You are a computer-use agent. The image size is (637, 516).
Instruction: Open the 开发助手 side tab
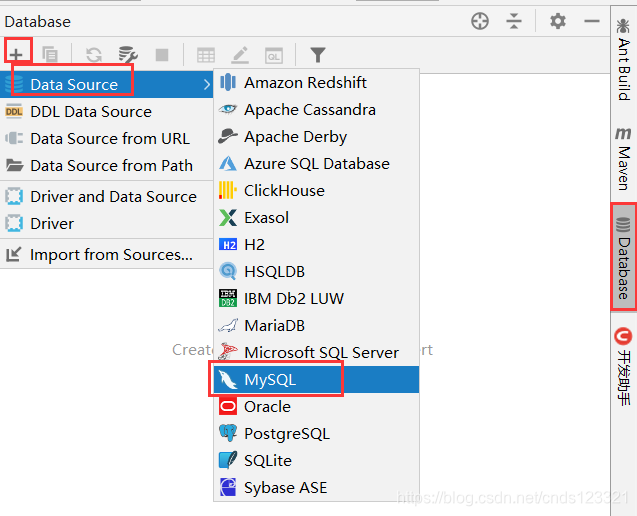click(x=624, y=366)
